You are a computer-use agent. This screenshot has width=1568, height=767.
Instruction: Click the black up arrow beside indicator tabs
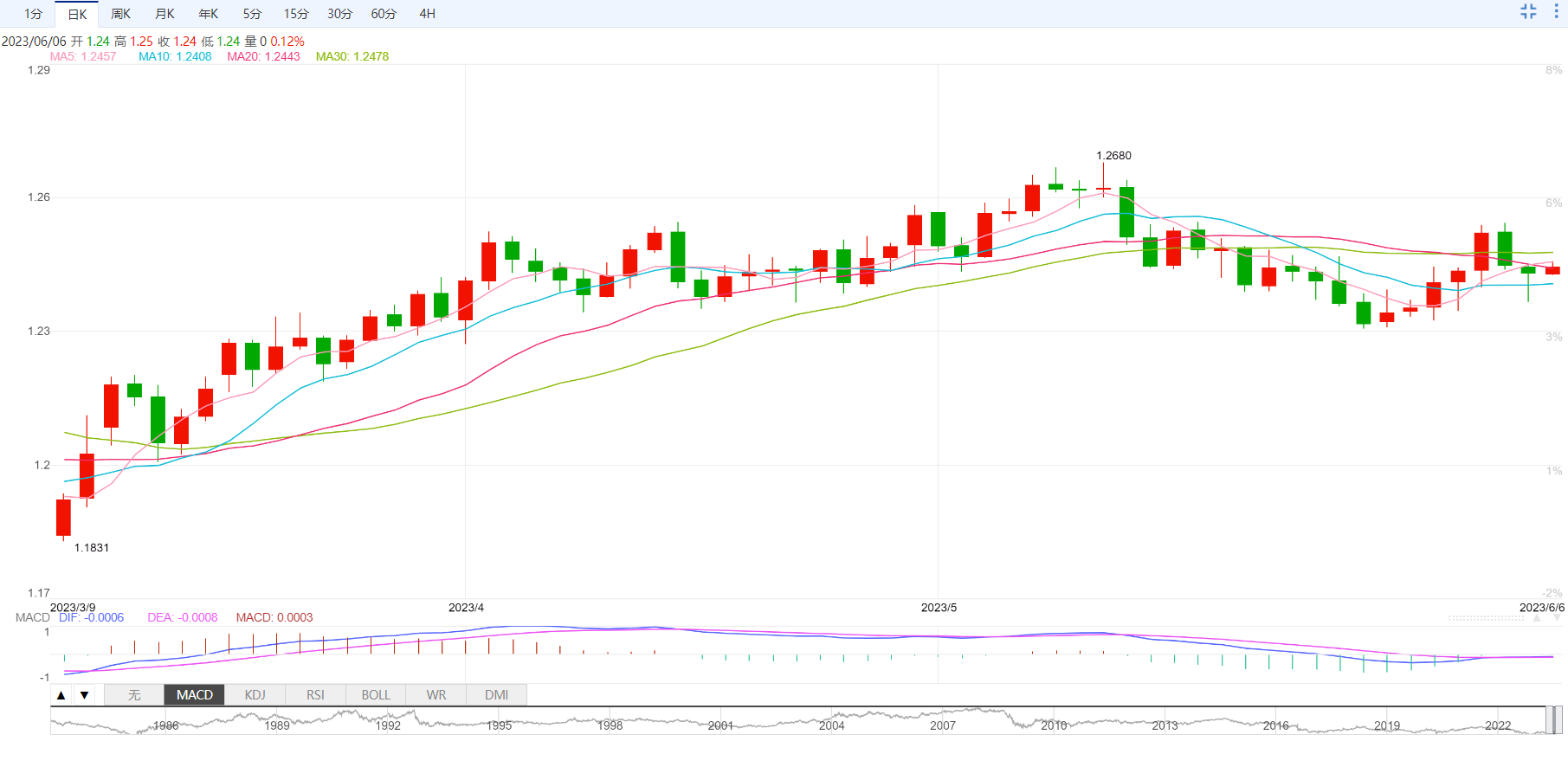61,695
